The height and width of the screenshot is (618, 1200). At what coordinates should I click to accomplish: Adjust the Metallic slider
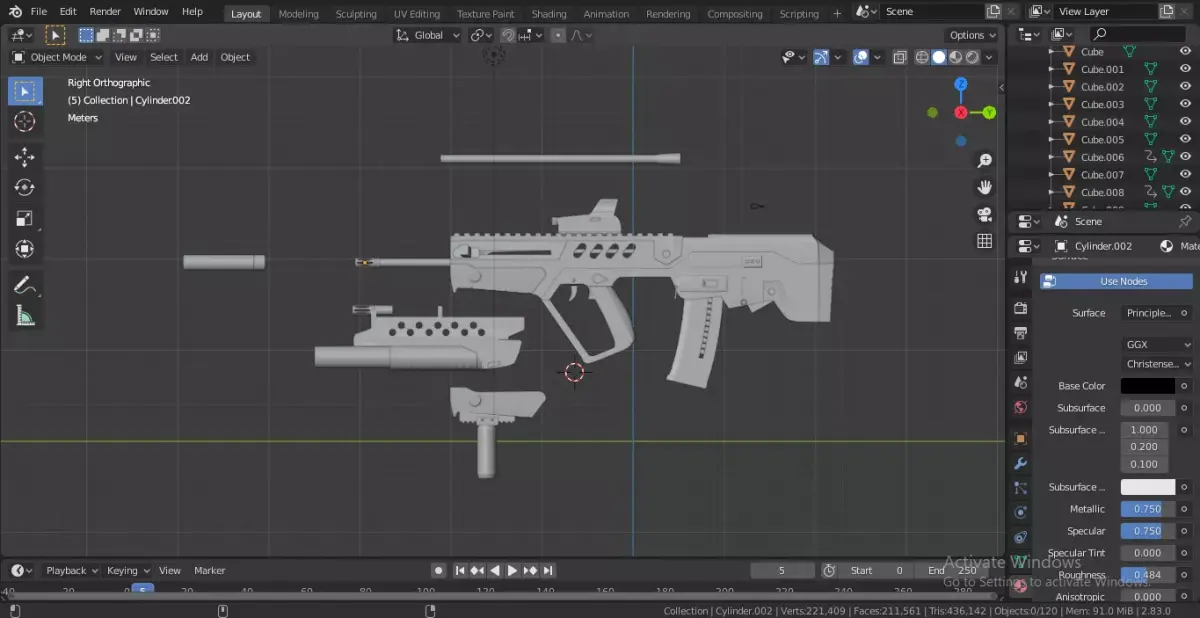click(1147, 509)
